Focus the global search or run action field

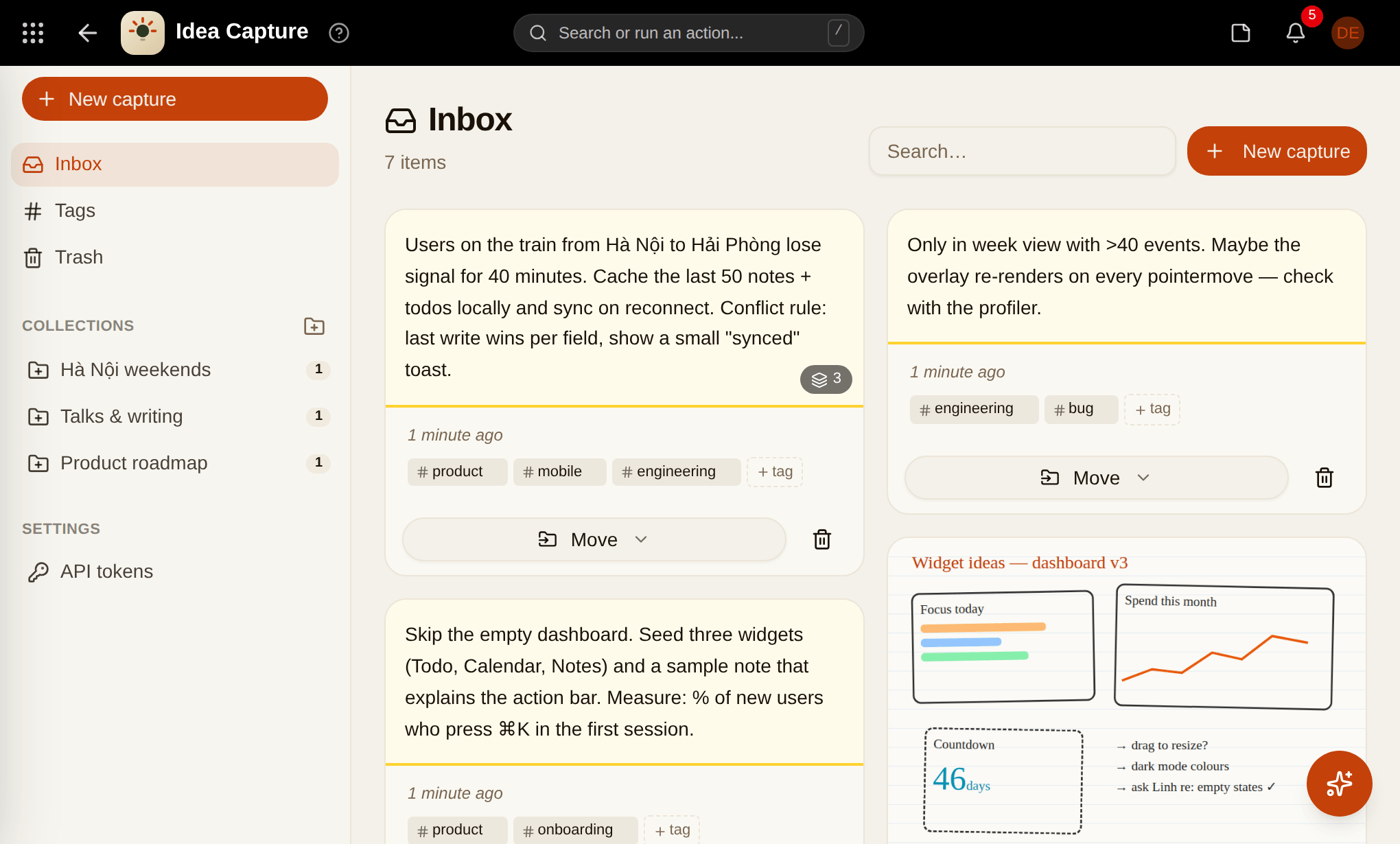[688, 33]
